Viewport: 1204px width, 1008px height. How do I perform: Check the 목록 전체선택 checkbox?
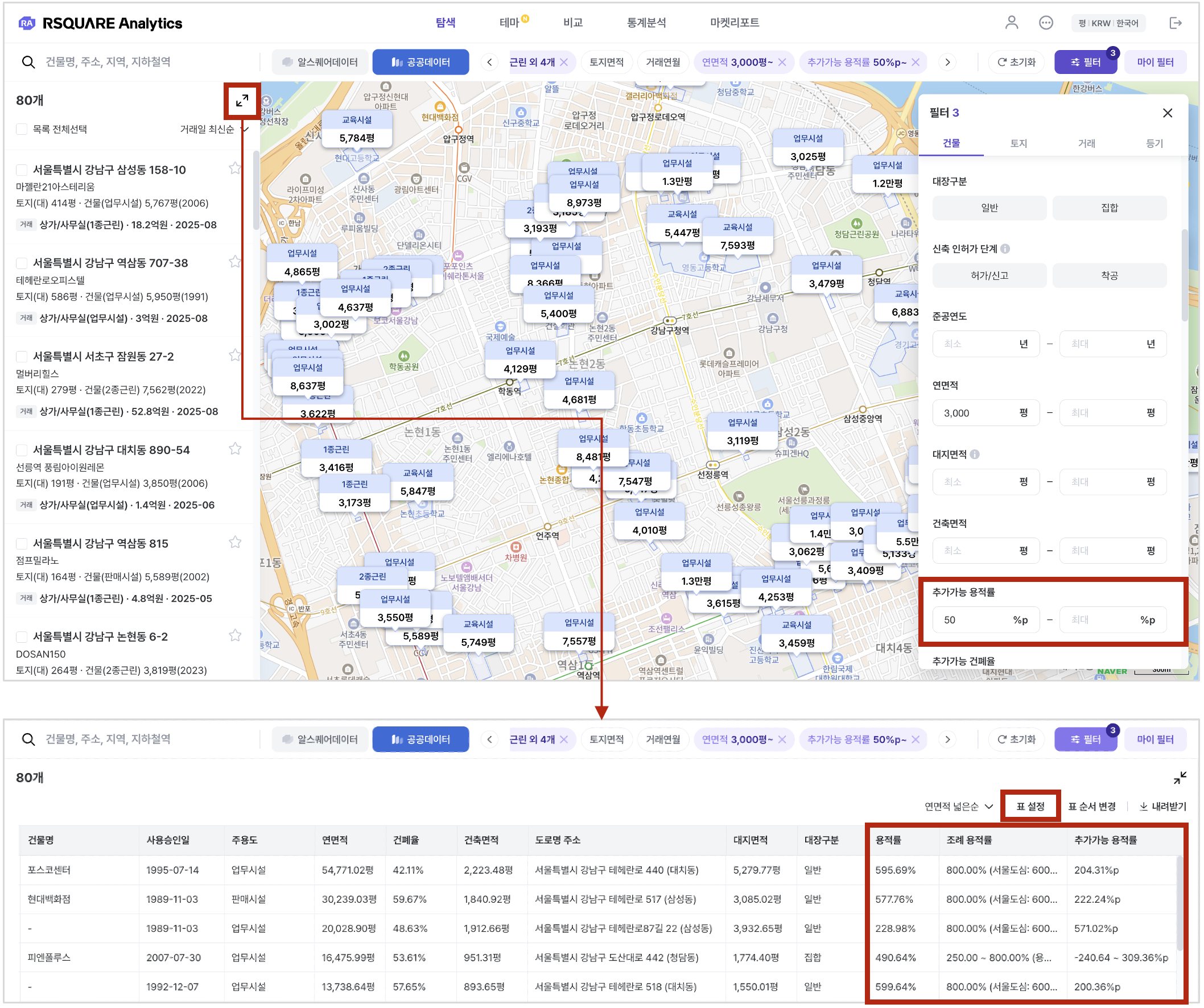coord(22,130)
